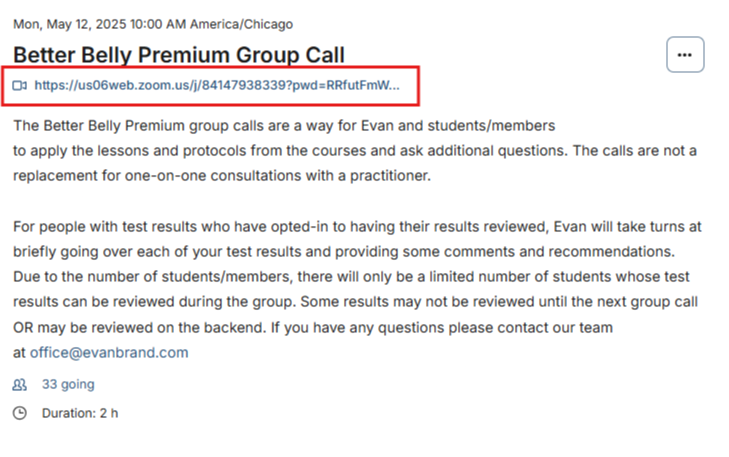729x457 pixels.
Task: Click the line 'briefly going over each of your test results'
Action: click(x=344, y=252)
